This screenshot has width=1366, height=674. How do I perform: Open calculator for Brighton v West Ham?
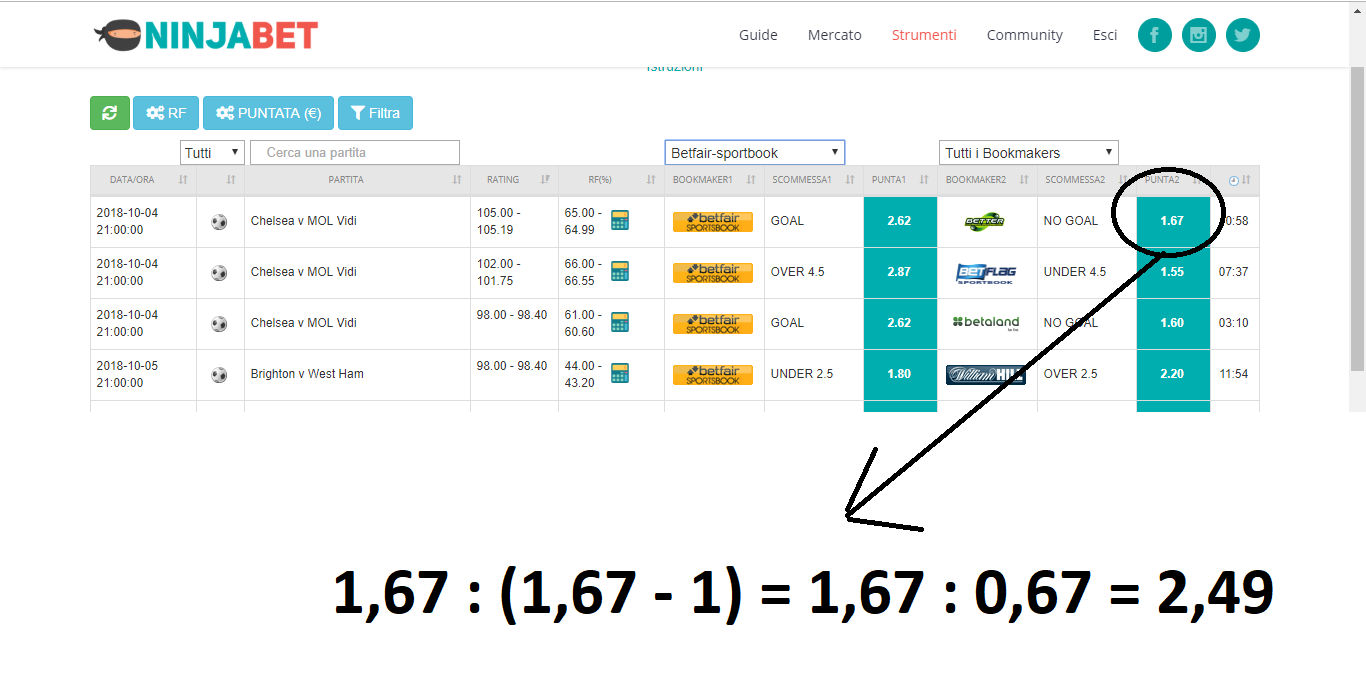(x=620, y=374)
